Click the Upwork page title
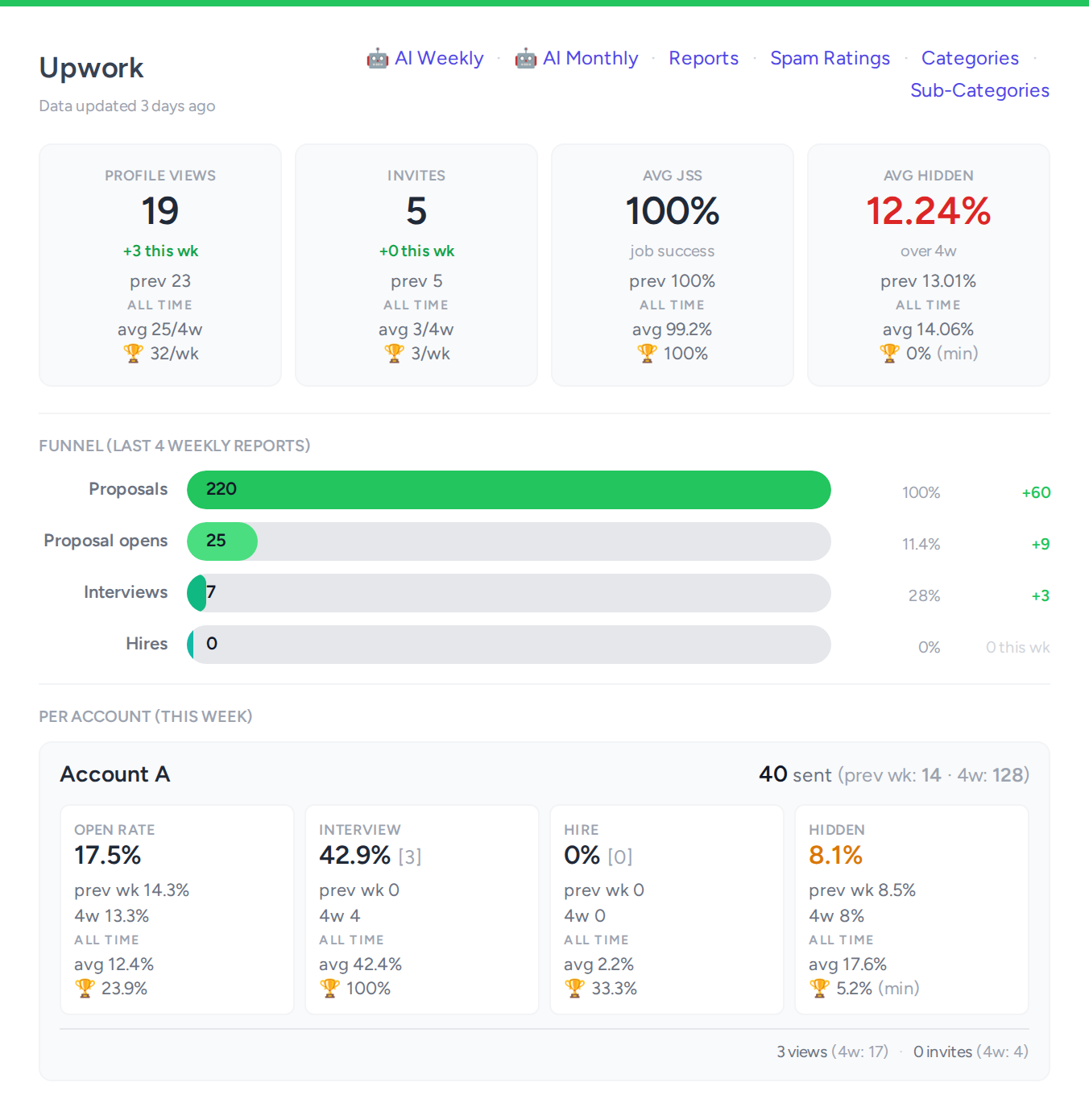 (x=92, y=68)
